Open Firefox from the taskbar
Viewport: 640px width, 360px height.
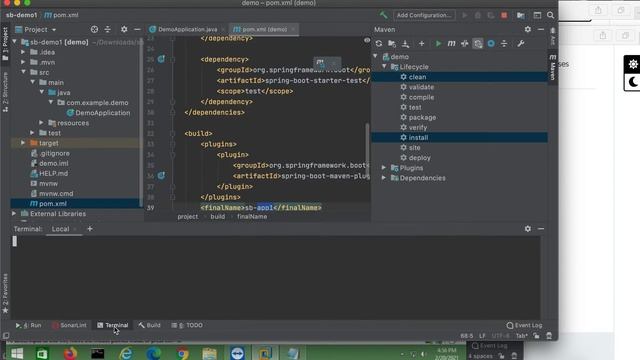click(x=70, y=353)
